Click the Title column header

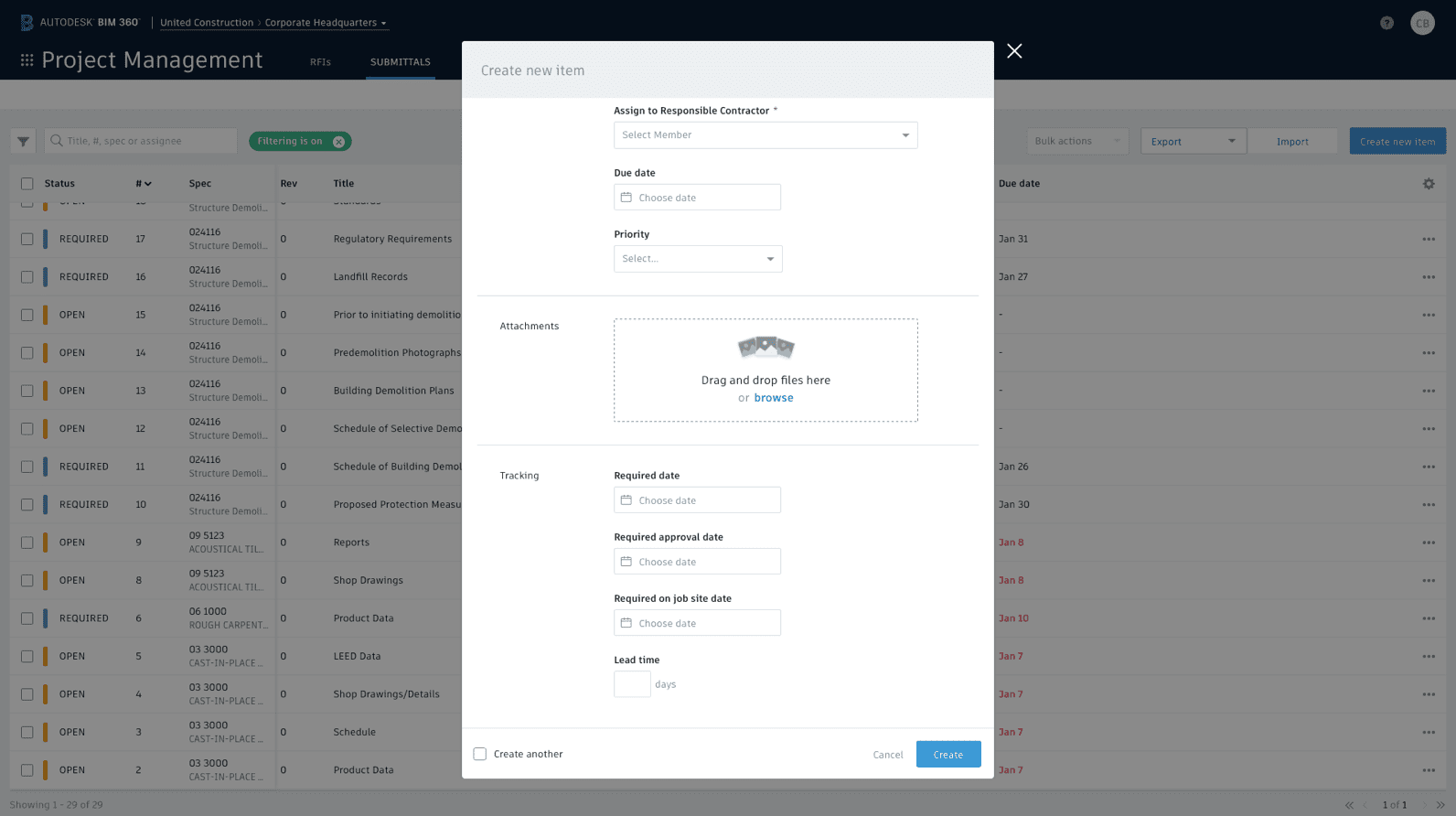click(344, 184)
